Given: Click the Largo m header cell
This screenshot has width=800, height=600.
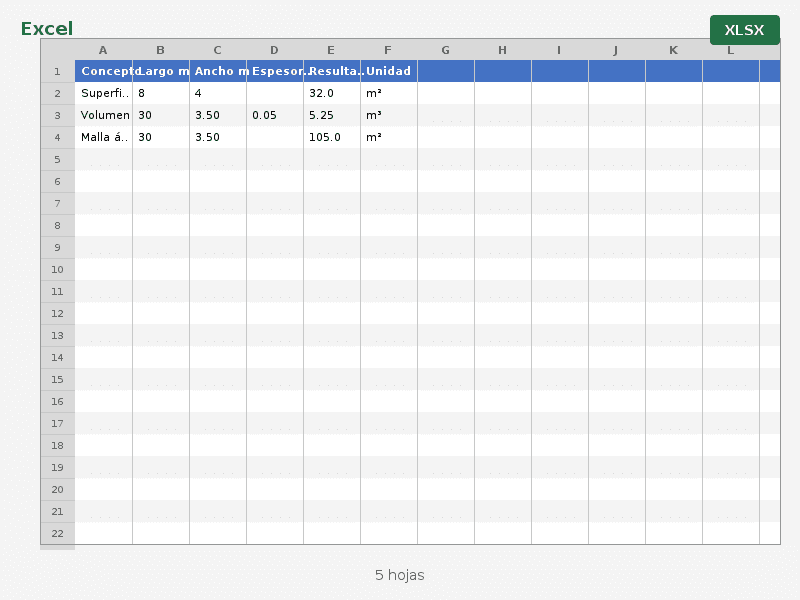Looking at the screenshot, I should coord(161,71).
